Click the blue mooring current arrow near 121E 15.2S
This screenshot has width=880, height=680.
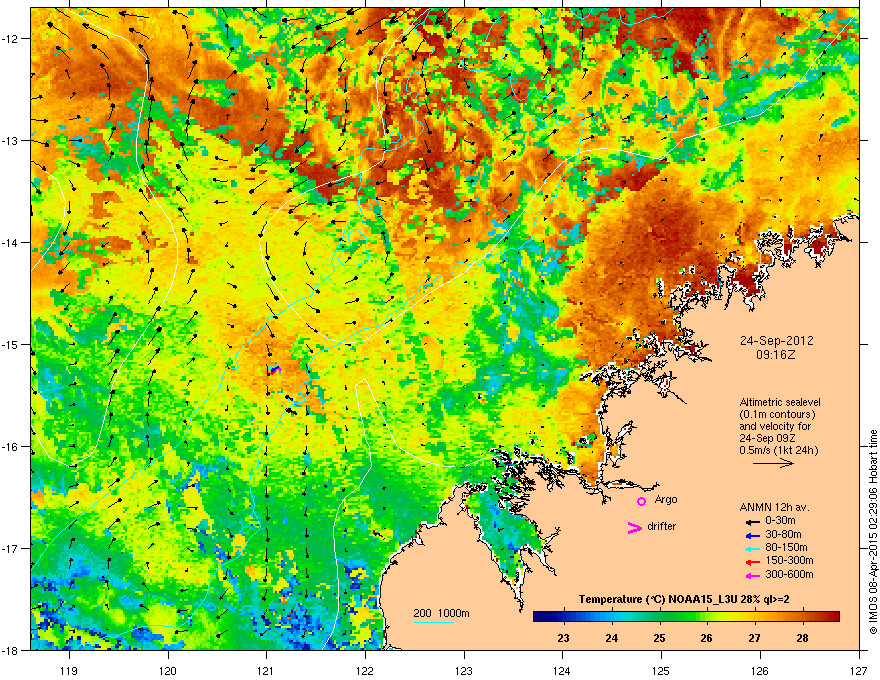click(274, 369)
